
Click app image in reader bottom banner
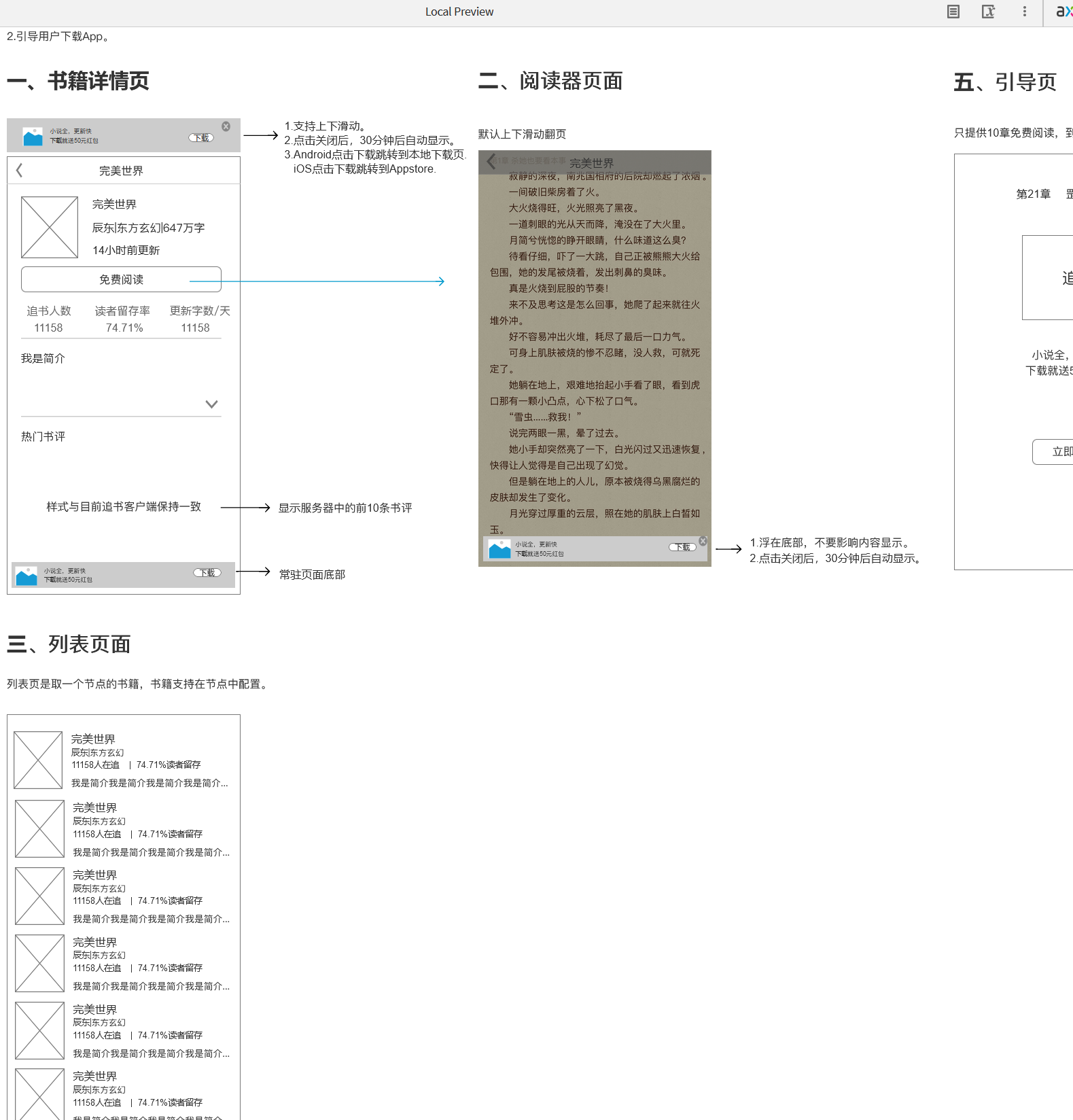click(x=499, y=549)
